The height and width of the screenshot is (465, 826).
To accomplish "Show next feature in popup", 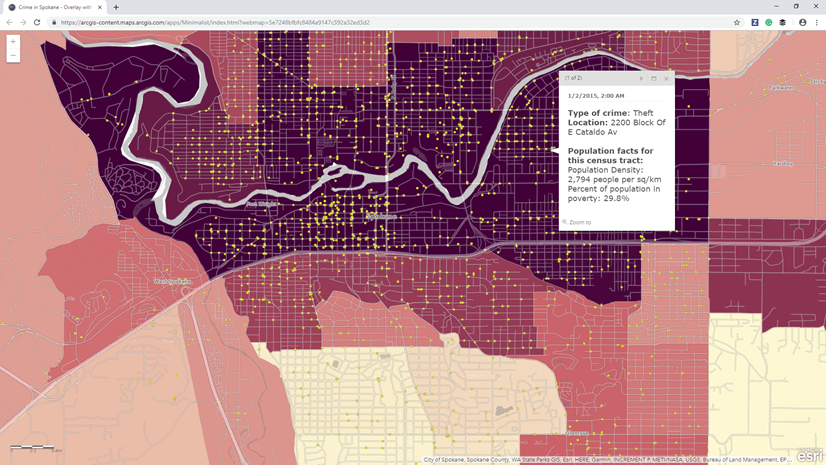I will (x=641, y=78).
